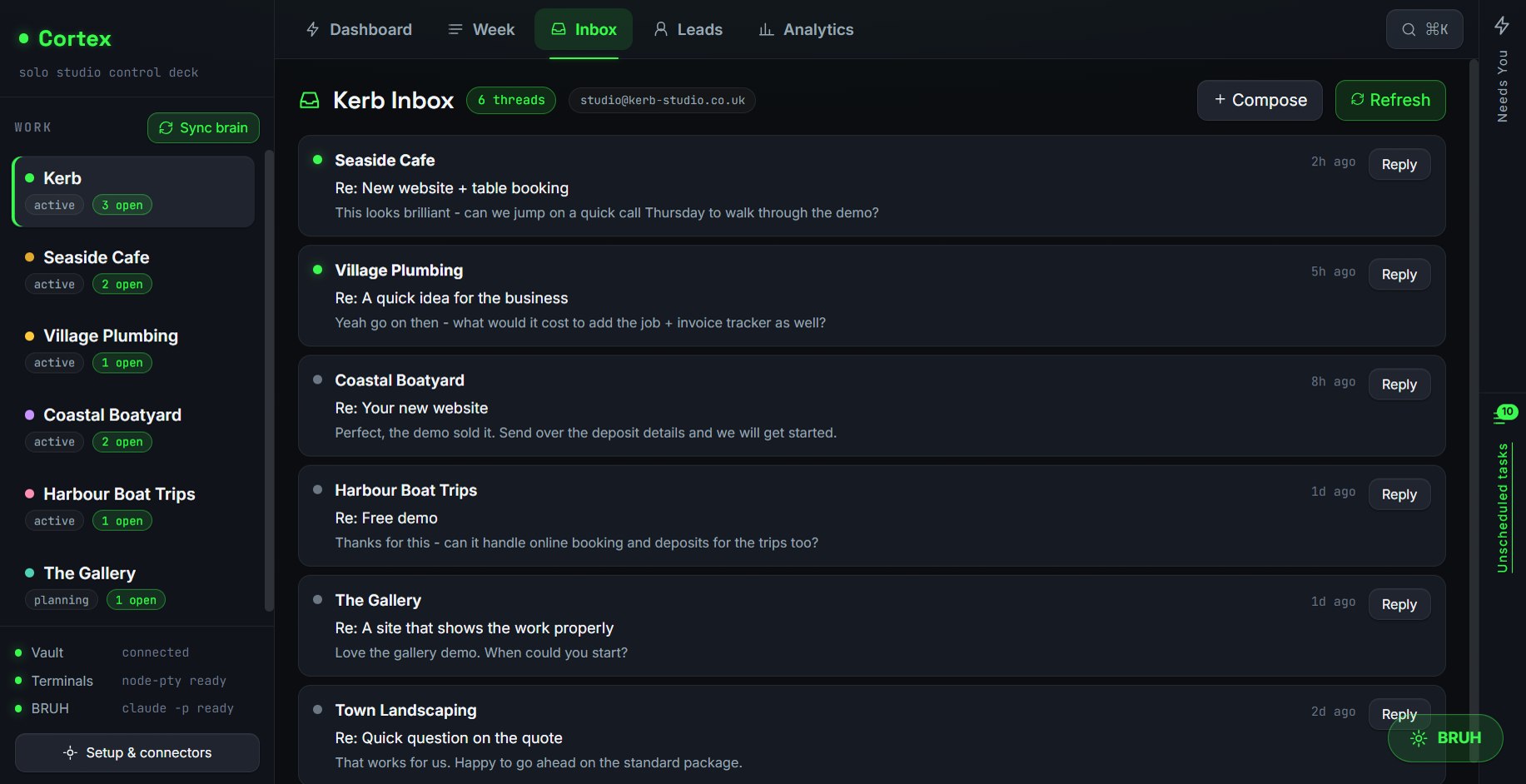
Task: Click the Leads person icon
Action: point(661,29)
